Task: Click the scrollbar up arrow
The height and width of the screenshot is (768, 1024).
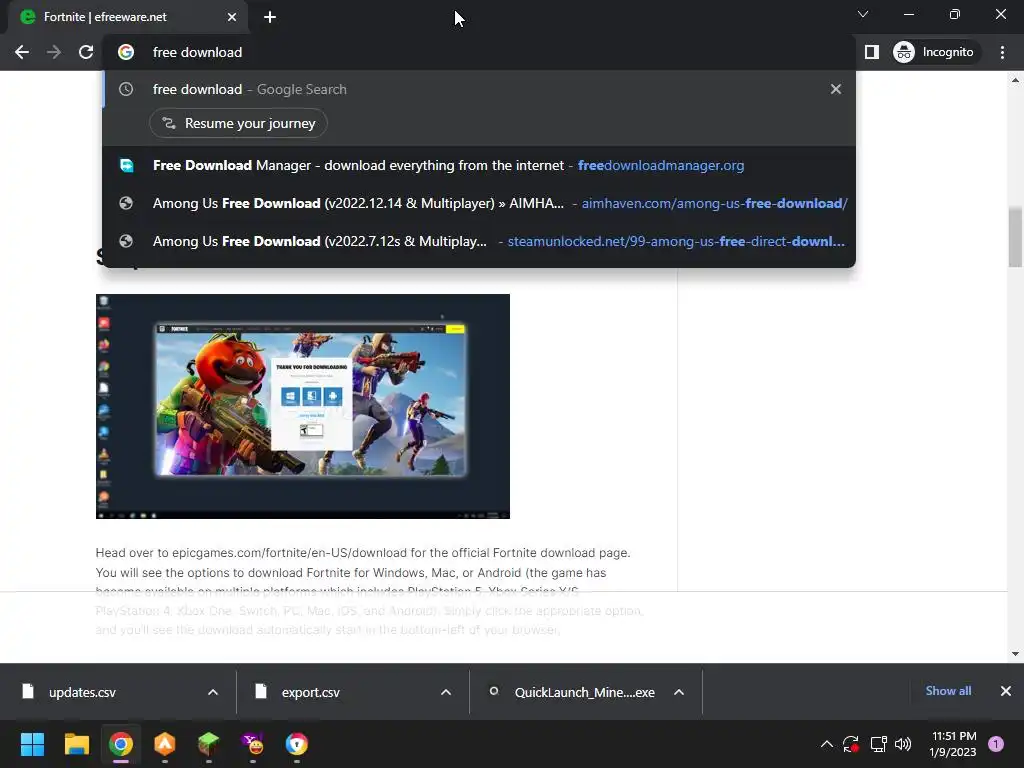Action: [1015, 80]
